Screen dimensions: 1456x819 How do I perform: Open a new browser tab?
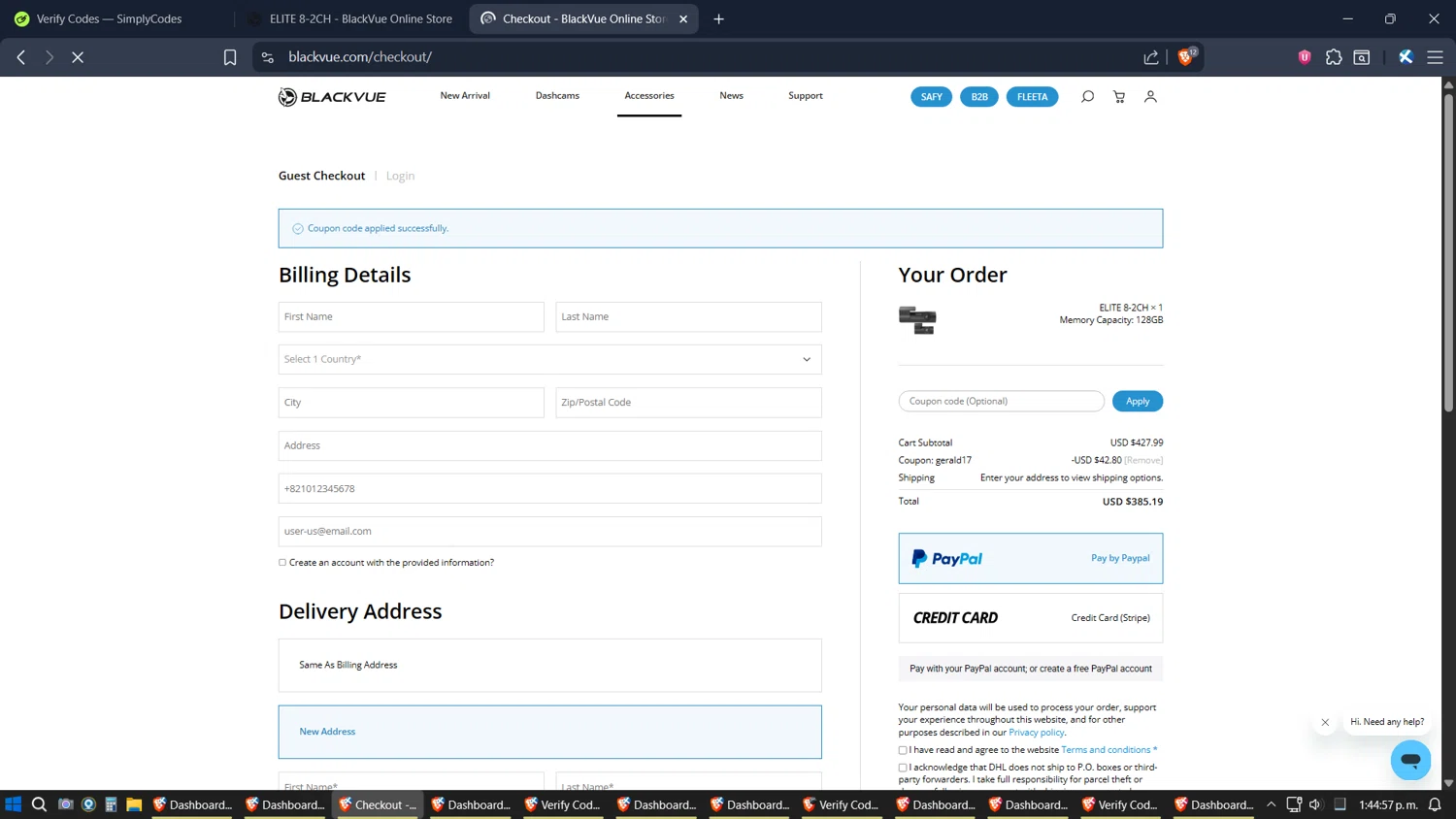[718, 18]
